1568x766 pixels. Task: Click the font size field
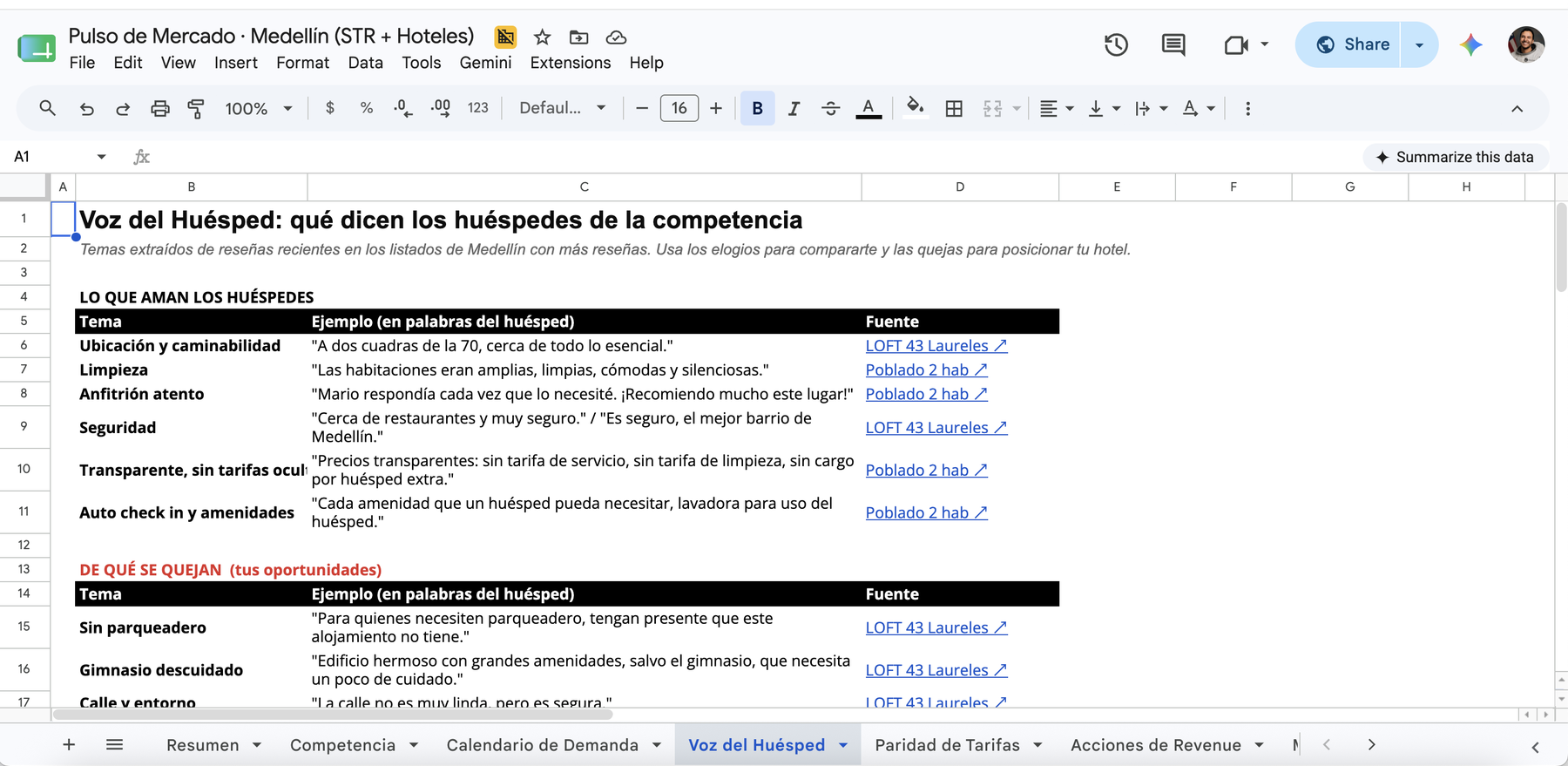pos(679,108)
